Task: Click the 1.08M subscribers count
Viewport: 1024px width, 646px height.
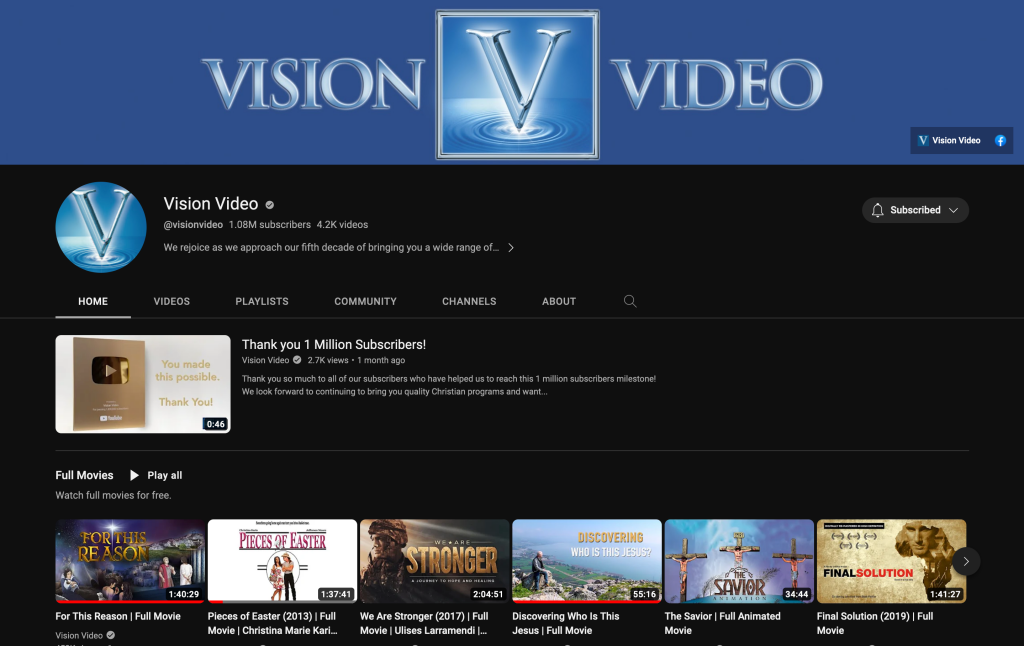Action: [x=270, y=225]
